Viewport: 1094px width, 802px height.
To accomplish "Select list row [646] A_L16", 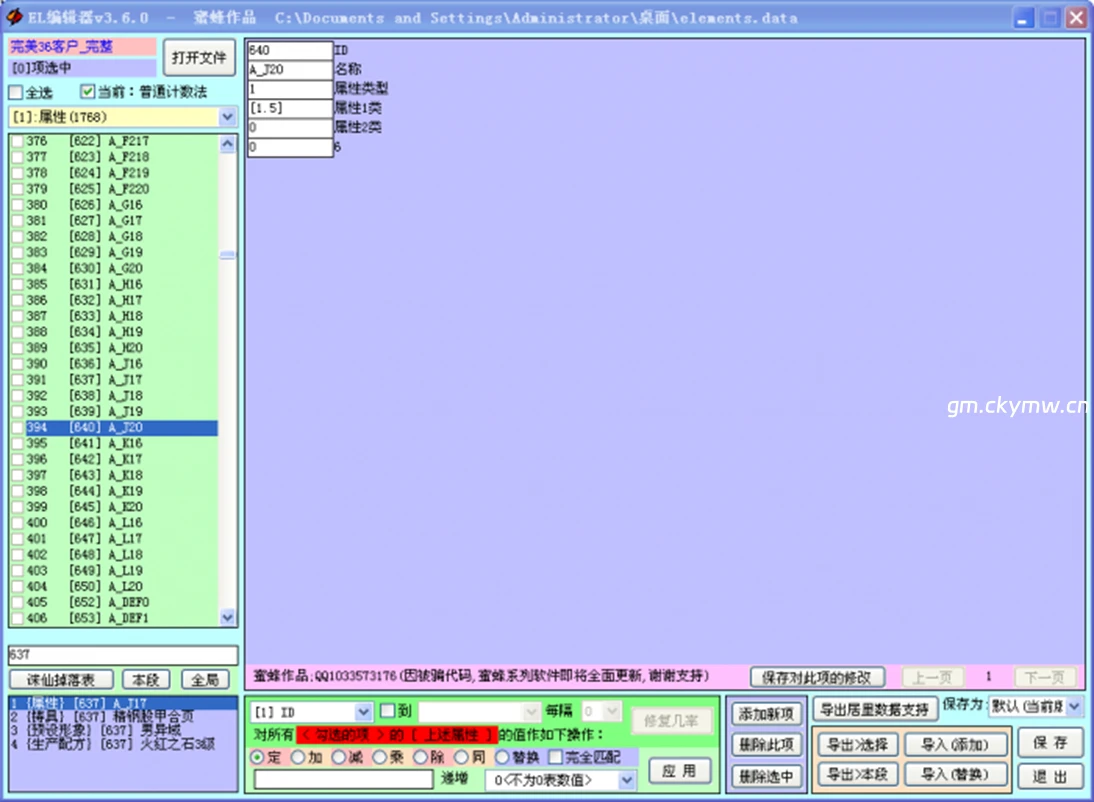I will point(121,523).
